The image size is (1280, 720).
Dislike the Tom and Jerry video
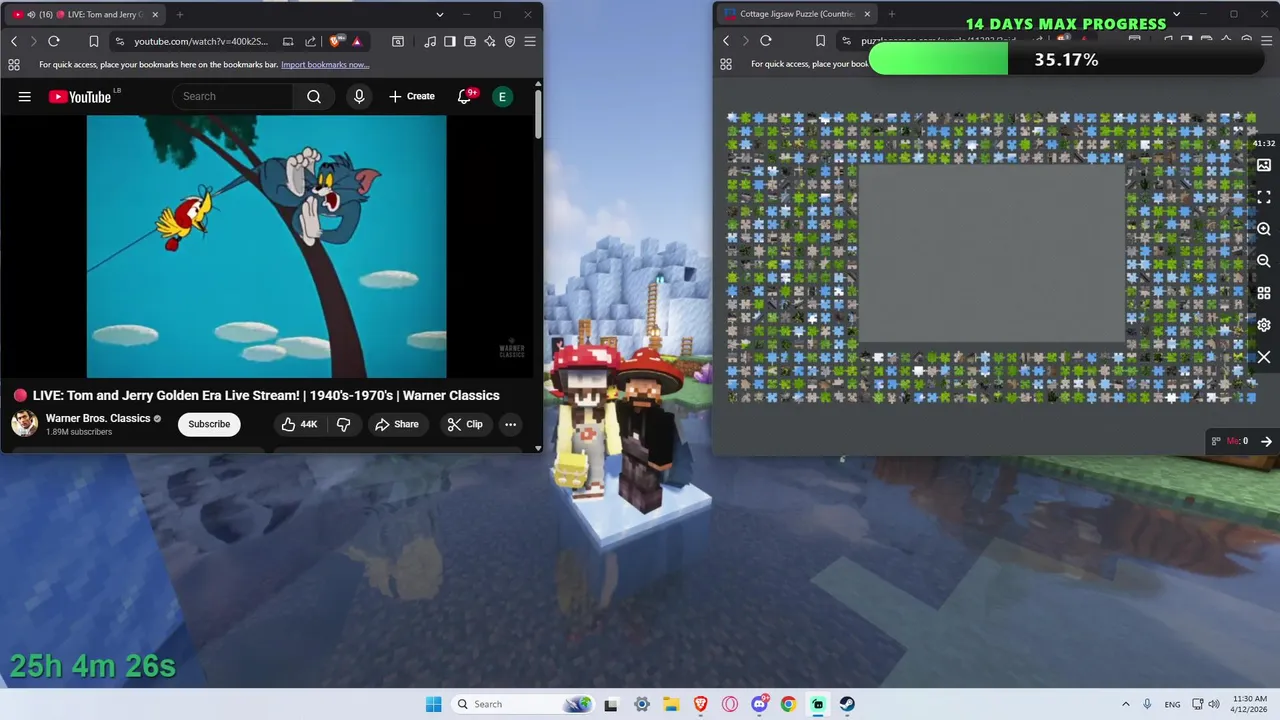(343, 424)
